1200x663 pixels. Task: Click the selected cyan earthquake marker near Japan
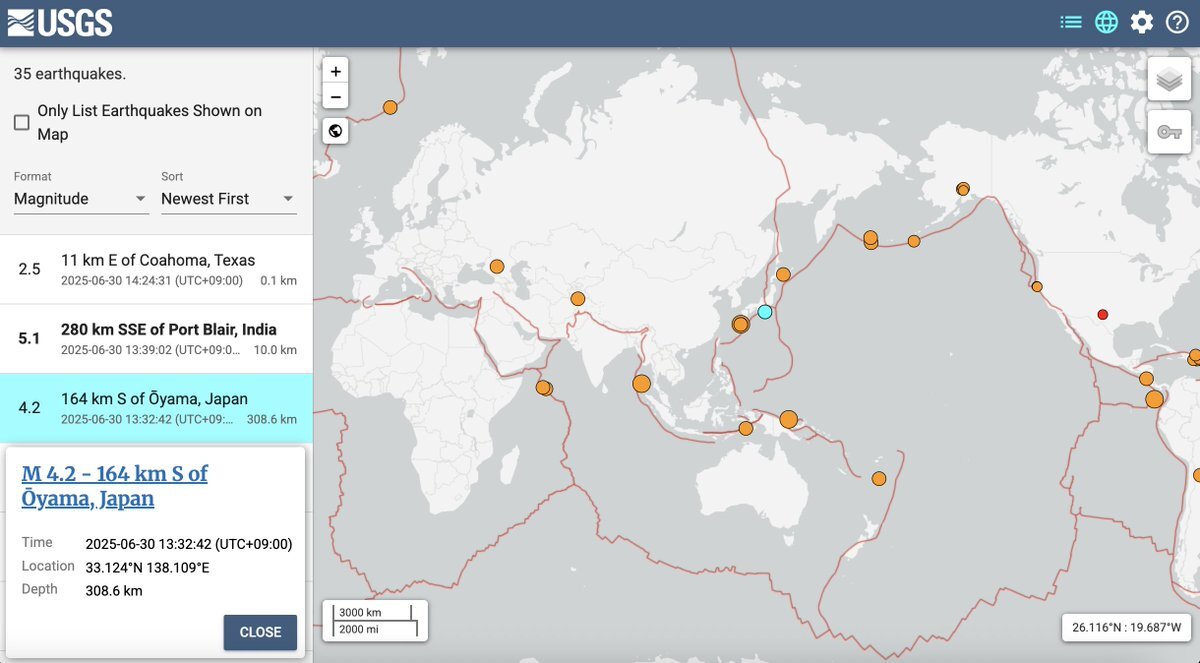[765, 312]
